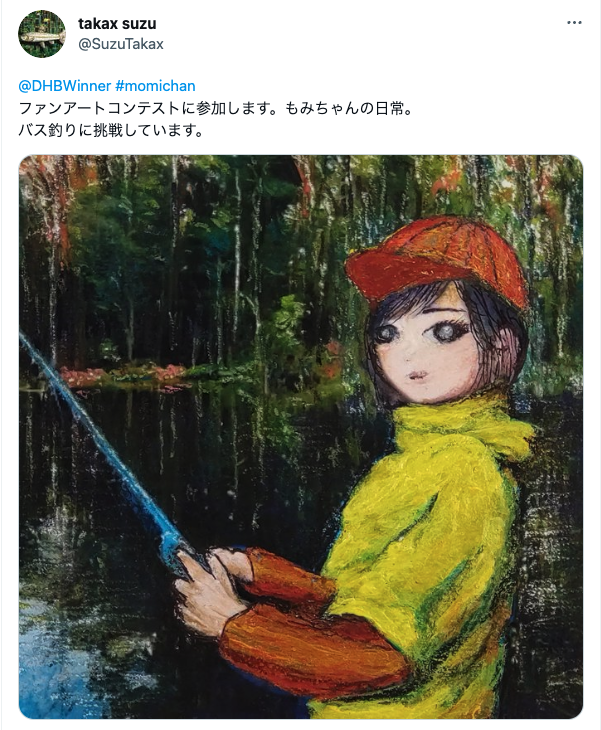Open the takax suzu display name link
This screenshot has width=601, height=730.
117,23
